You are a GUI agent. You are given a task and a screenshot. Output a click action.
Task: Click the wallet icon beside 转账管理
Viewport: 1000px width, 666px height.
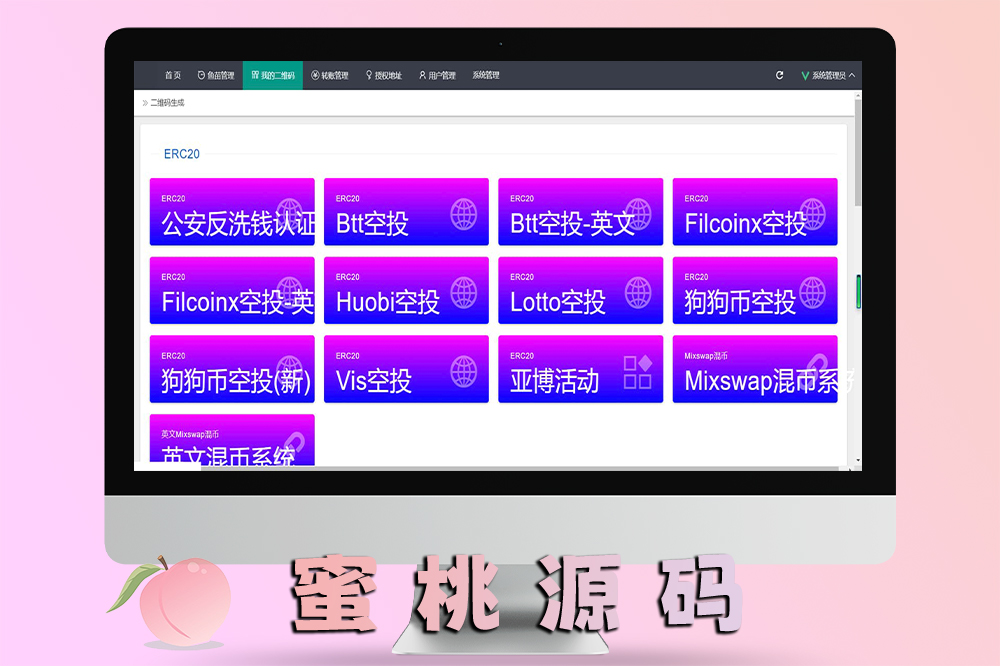pyautogui.click(x=314, y=74)
